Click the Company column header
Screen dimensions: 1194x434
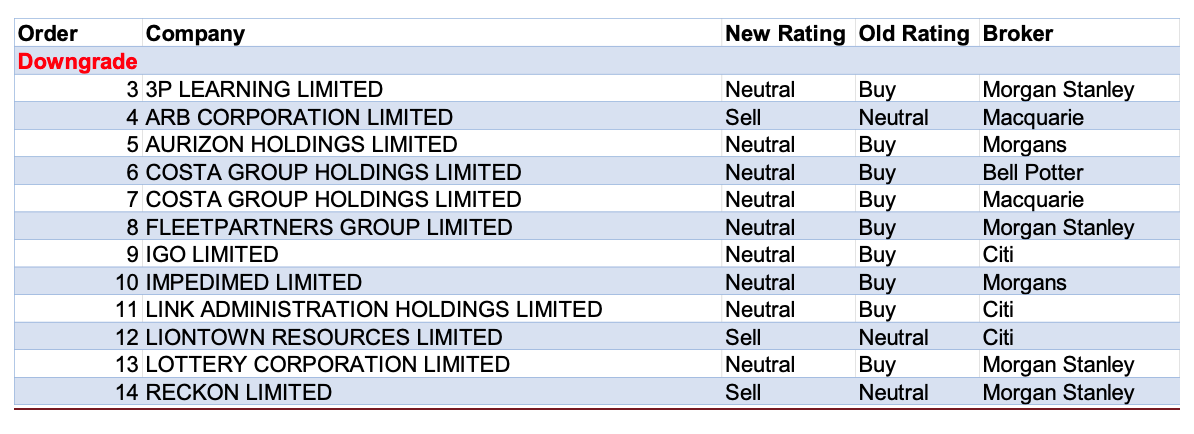pyautogui.click(x=195, y=34)
